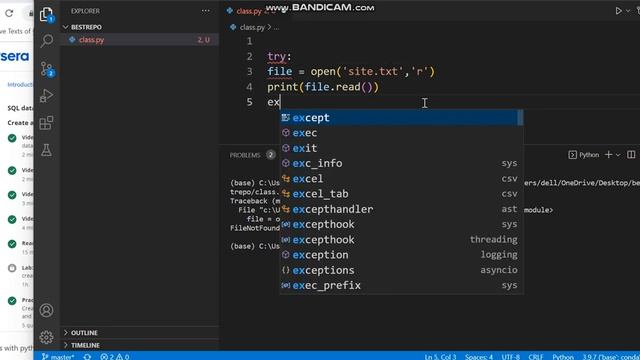Open the Search view in activity bar
This screenshot has width=640, height=360.
(47, 41)
